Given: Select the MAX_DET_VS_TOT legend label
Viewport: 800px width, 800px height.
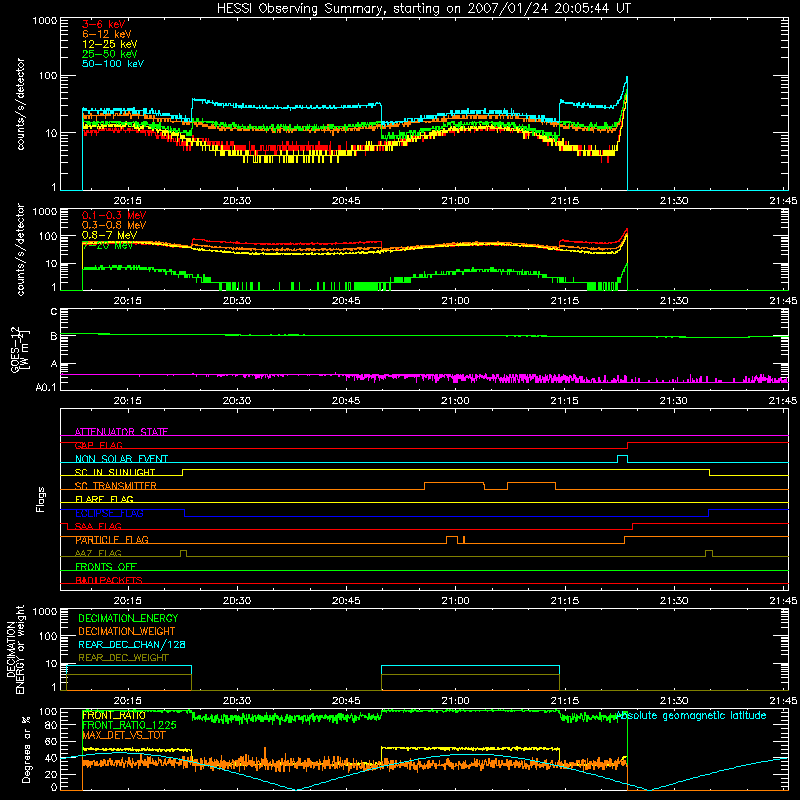Looking at the screenshot, I should [123, 735].
